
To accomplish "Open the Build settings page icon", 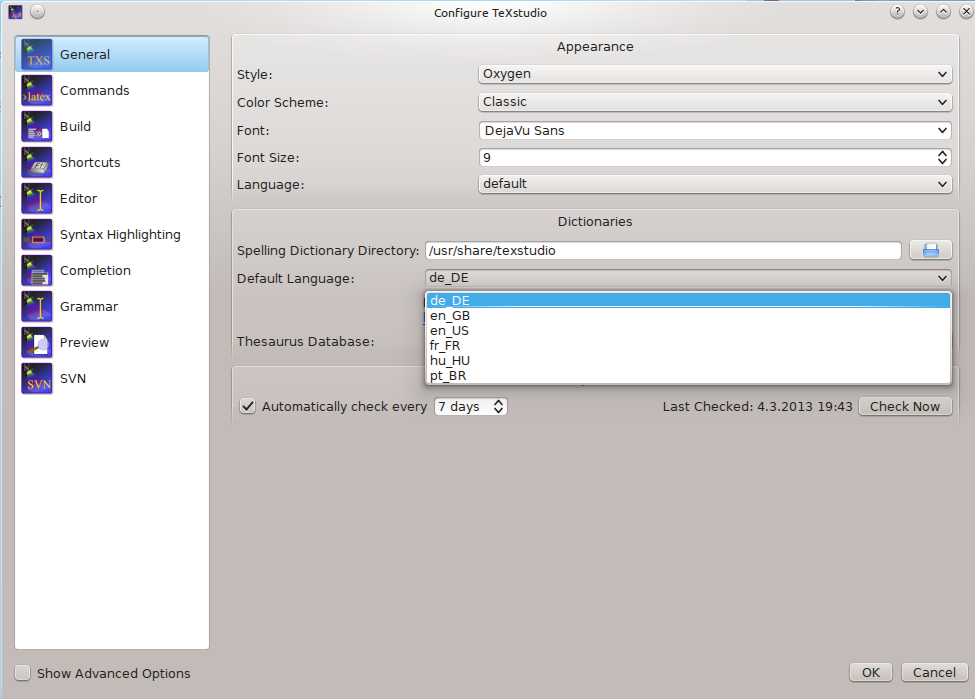I will (36, 126).
